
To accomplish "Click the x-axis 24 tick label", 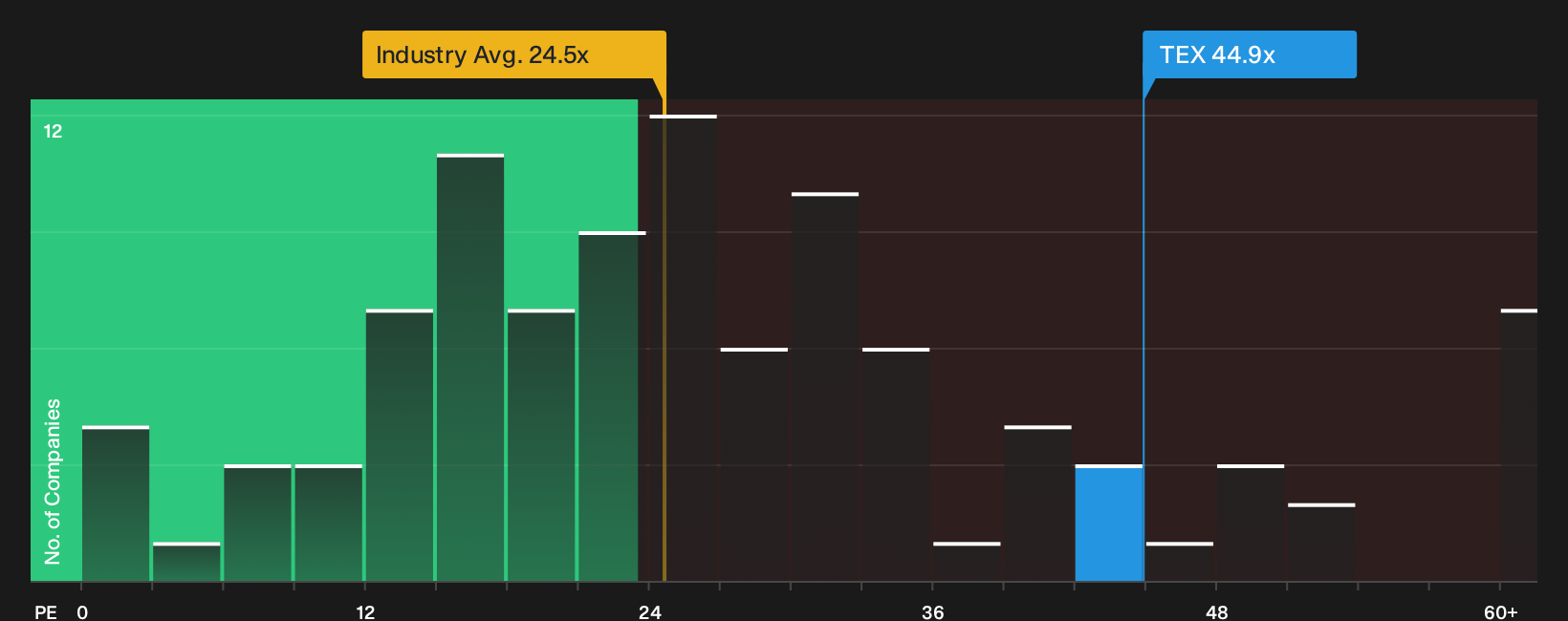I will (x=650, y=611).
